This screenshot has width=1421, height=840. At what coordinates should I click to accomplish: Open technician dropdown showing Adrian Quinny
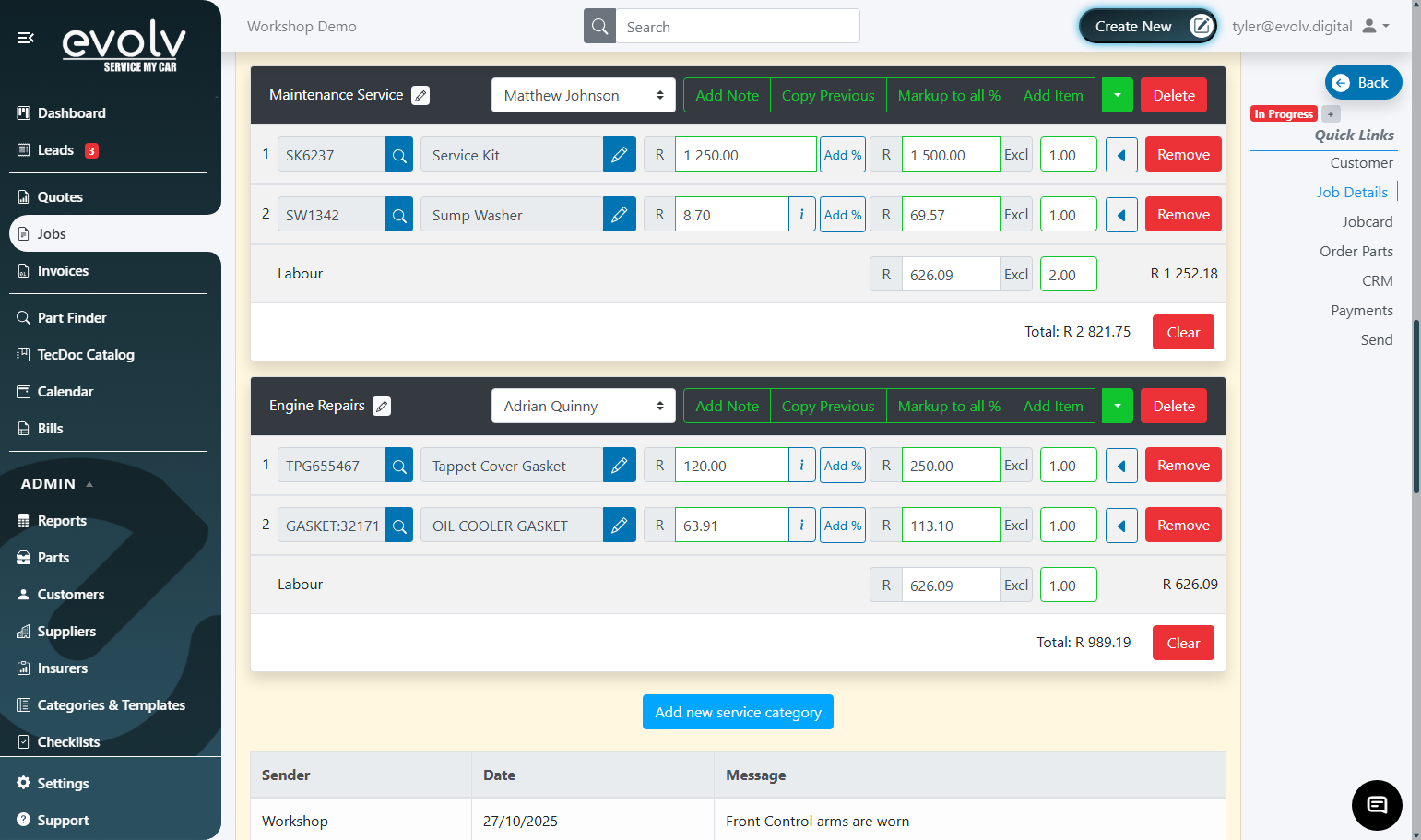584,406
